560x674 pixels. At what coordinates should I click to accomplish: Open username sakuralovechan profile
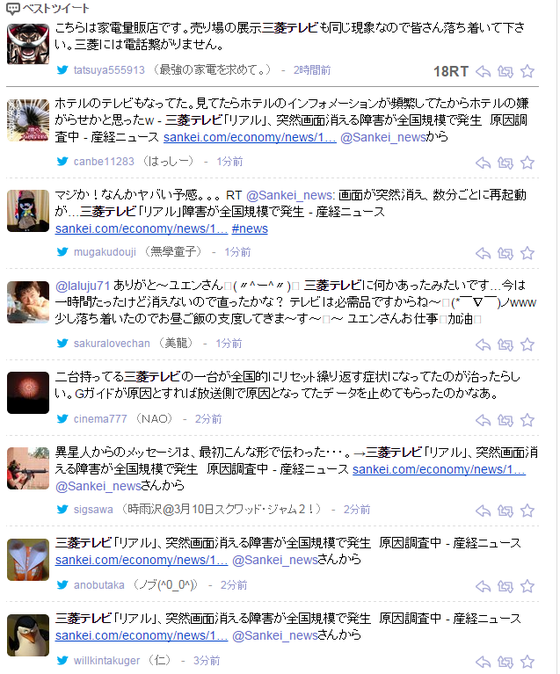click(x=112, y=343)
